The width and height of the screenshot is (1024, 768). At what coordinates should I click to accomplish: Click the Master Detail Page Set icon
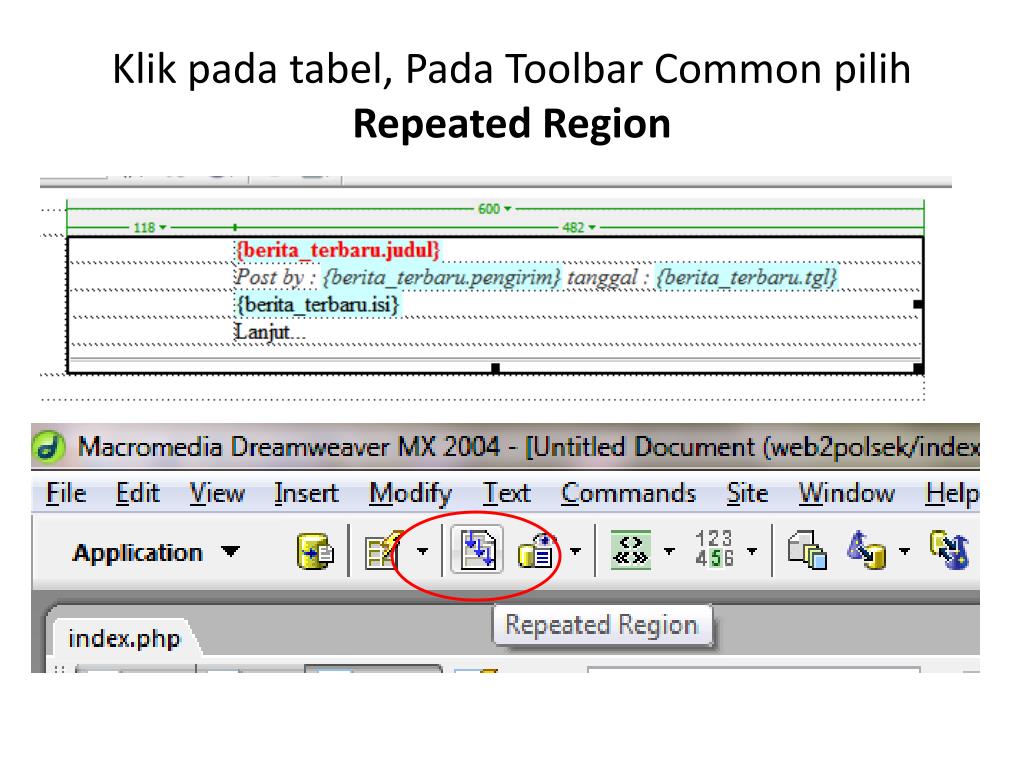[x=807, y=551]
